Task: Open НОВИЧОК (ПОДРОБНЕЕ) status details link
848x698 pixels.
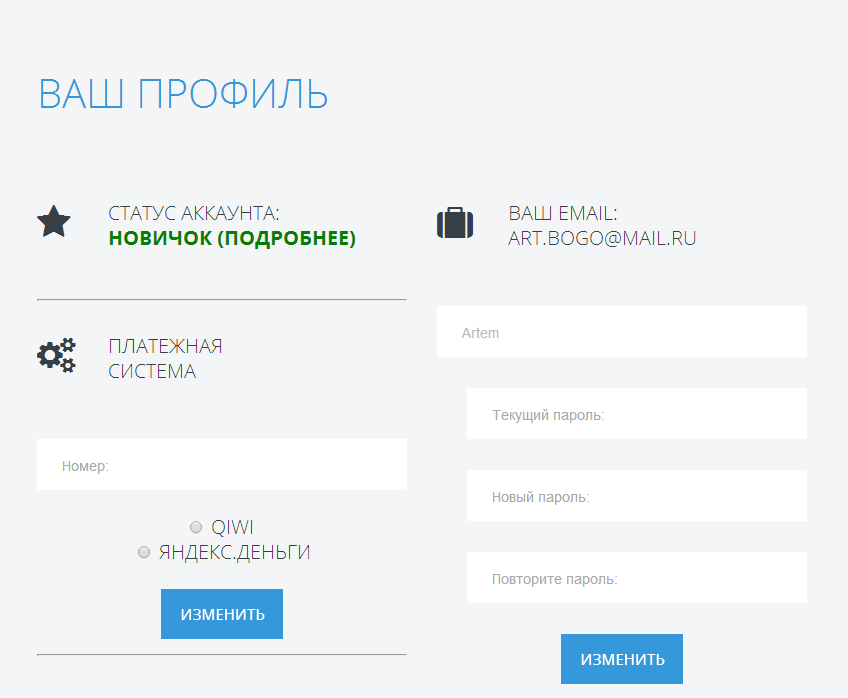Action: 232,238
